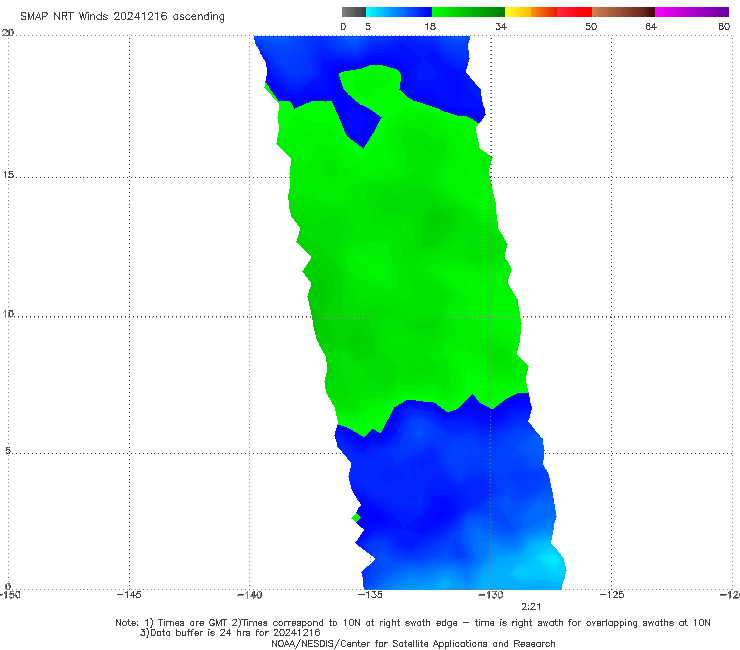Click the "34" color bar scale label

coord(501,27)
